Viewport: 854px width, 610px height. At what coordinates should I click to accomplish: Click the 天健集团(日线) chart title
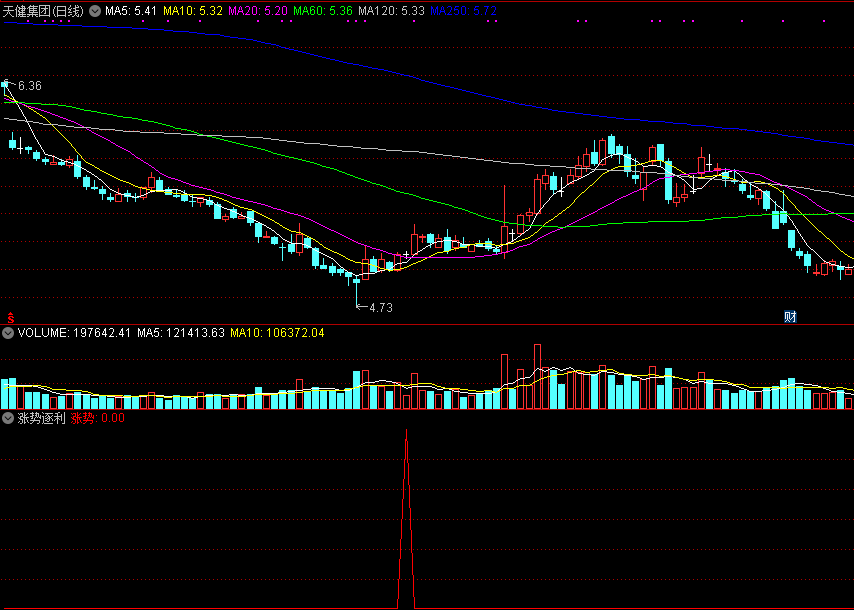coord(43,11)
